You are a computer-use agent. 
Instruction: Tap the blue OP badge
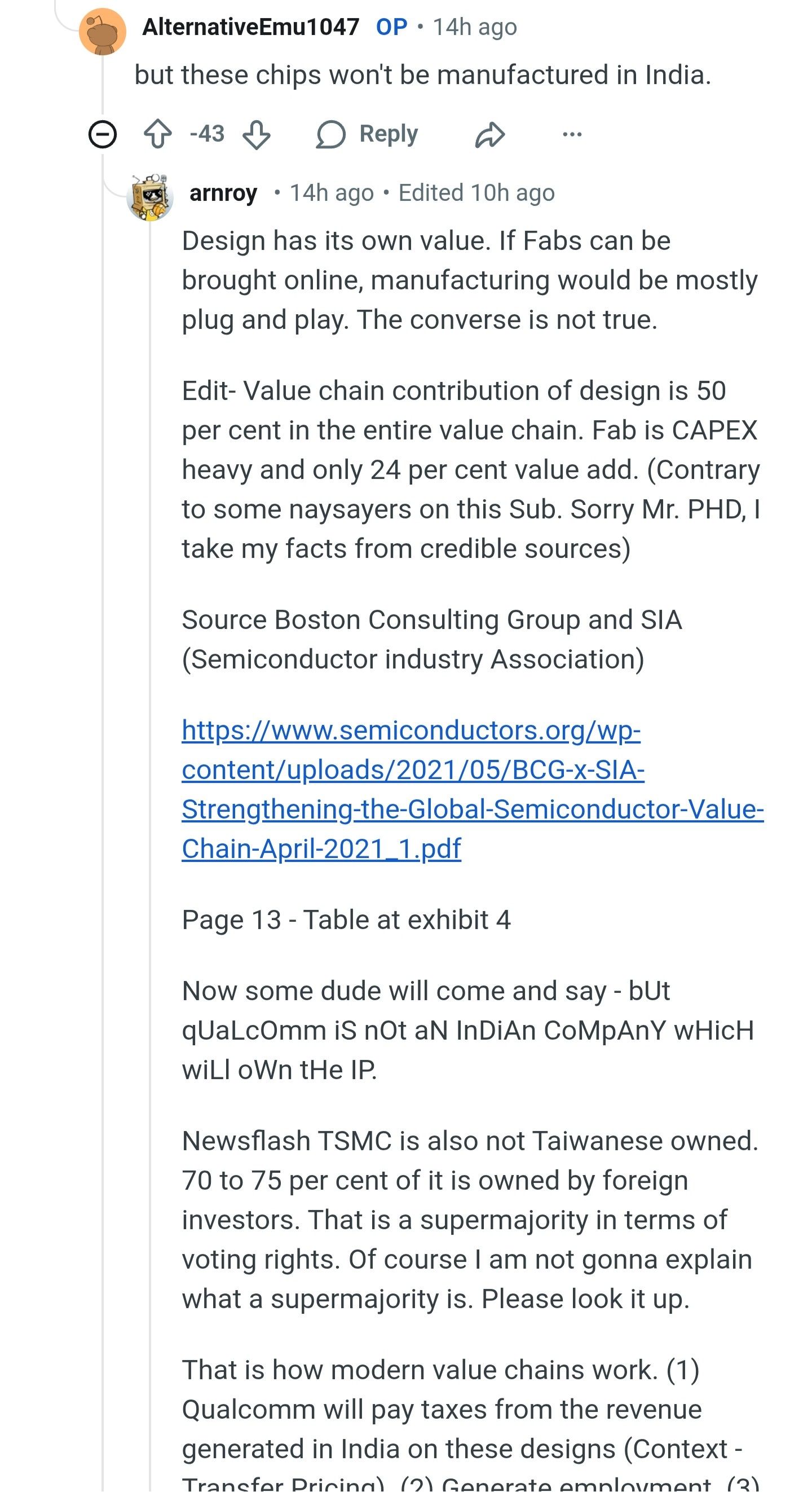(391, 27)
